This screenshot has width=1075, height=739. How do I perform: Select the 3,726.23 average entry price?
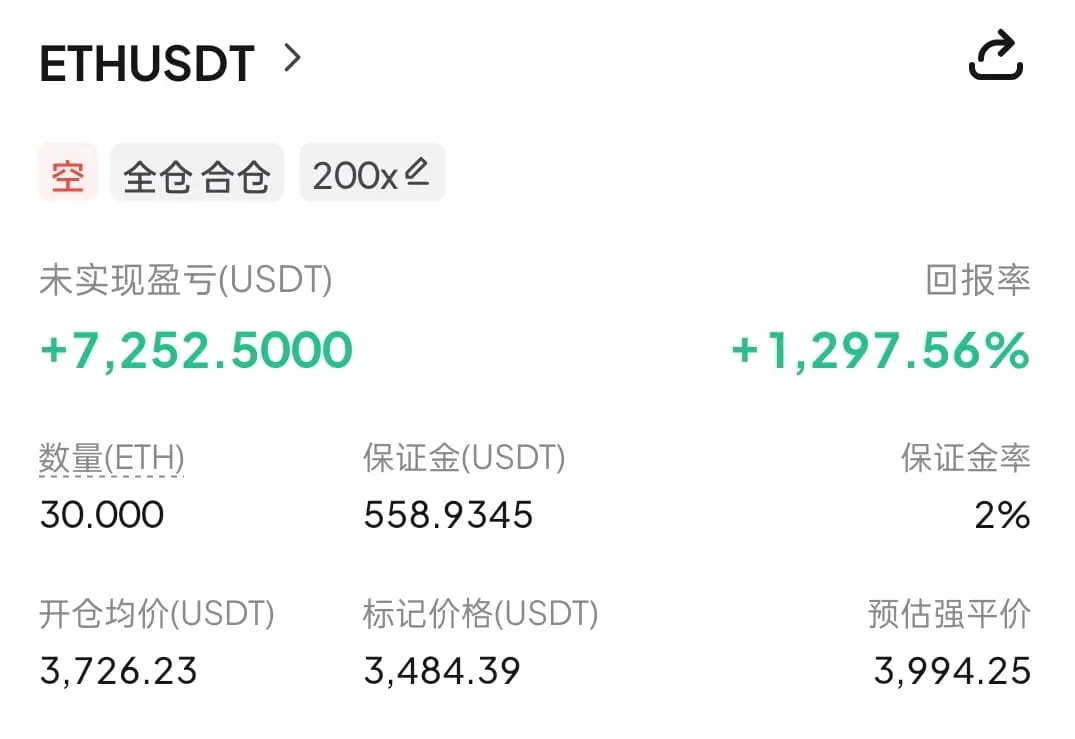coord(119,670)
